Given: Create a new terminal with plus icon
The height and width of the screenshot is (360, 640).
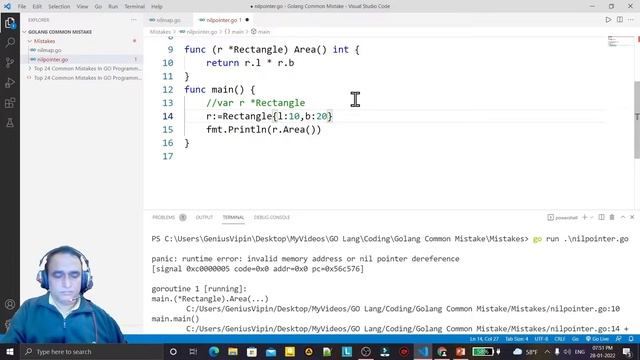Looking at the screenshot, I should (x=584, y=217).
